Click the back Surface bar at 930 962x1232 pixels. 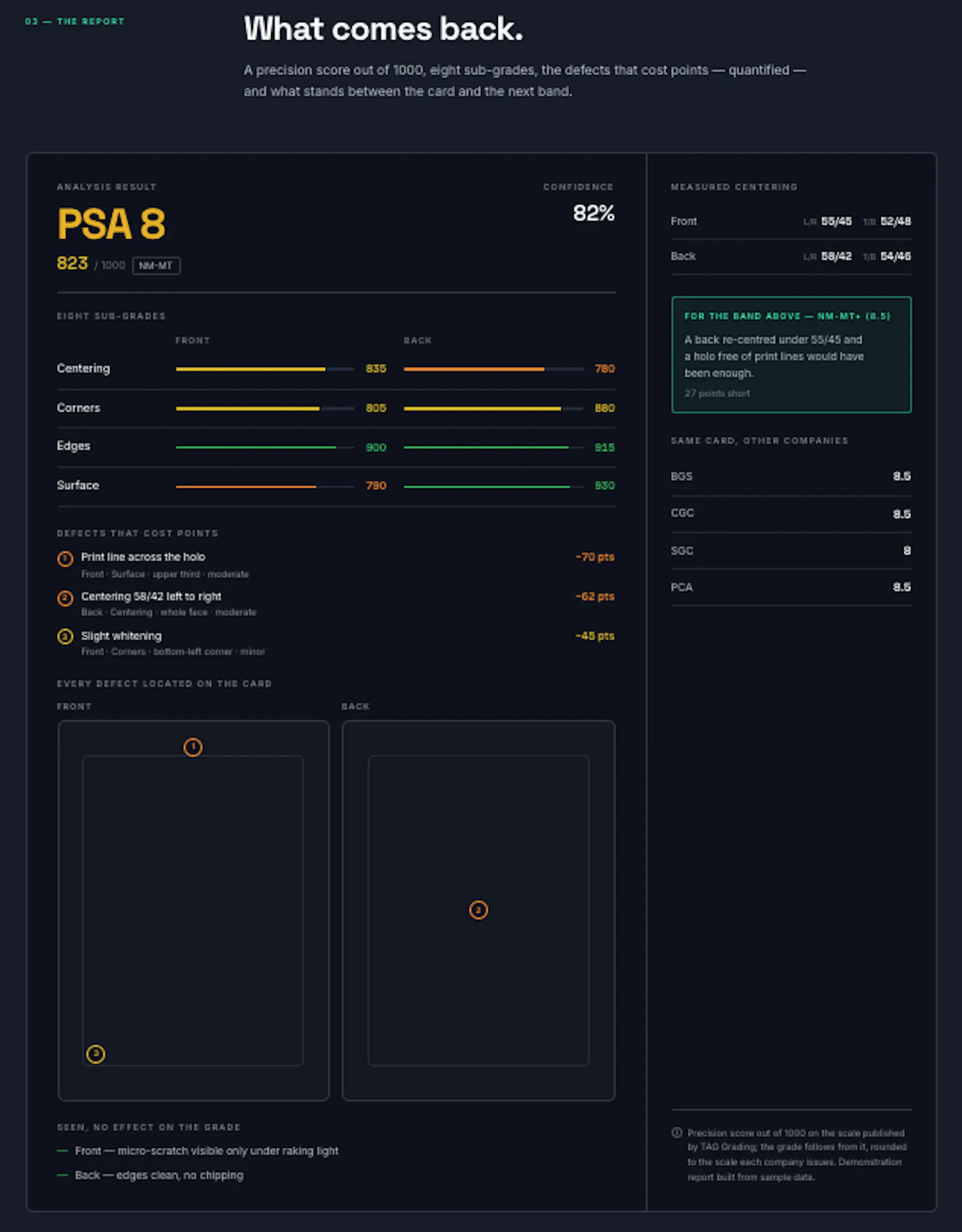pos(493,486)
